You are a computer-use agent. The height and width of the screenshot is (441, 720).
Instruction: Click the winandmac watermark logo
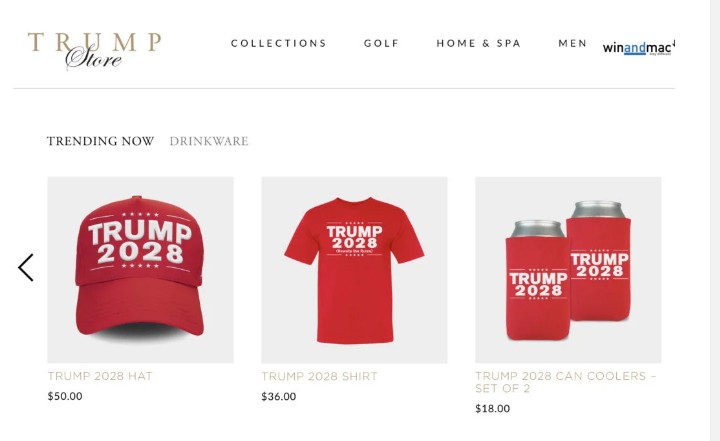click(639, 47)
